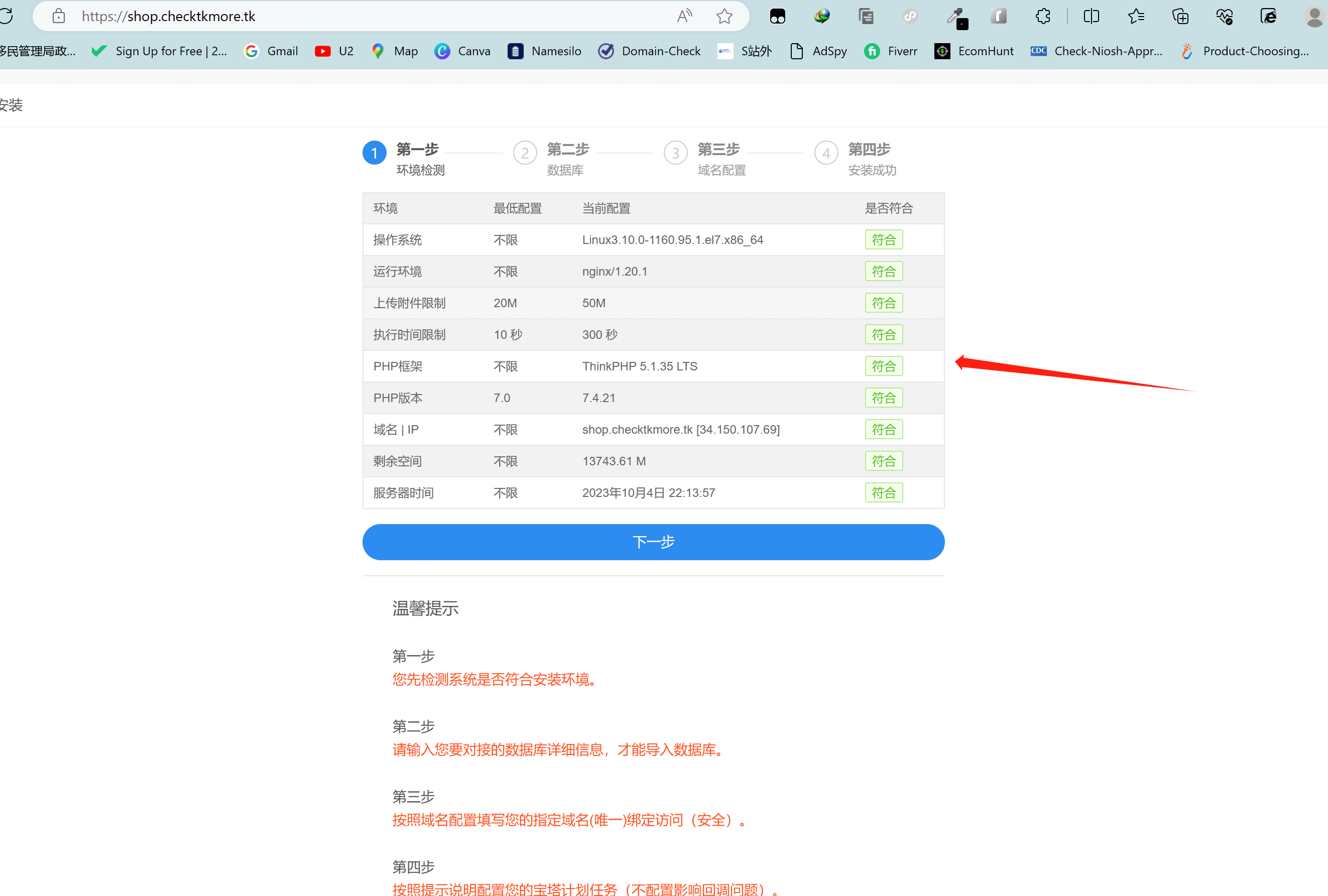Click 符合 badge in 运行环境 row
The image size is (1328, 896).
click(884, 272)
